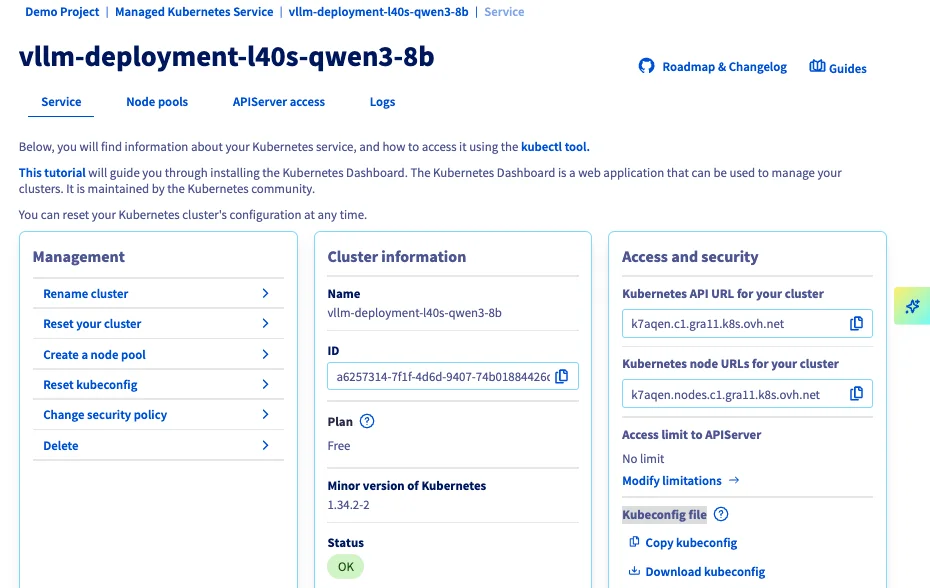The height and width of the screenshot is (588, 930).
Task: Click the Download kubeconfig icon
Action: click(634, 571)
